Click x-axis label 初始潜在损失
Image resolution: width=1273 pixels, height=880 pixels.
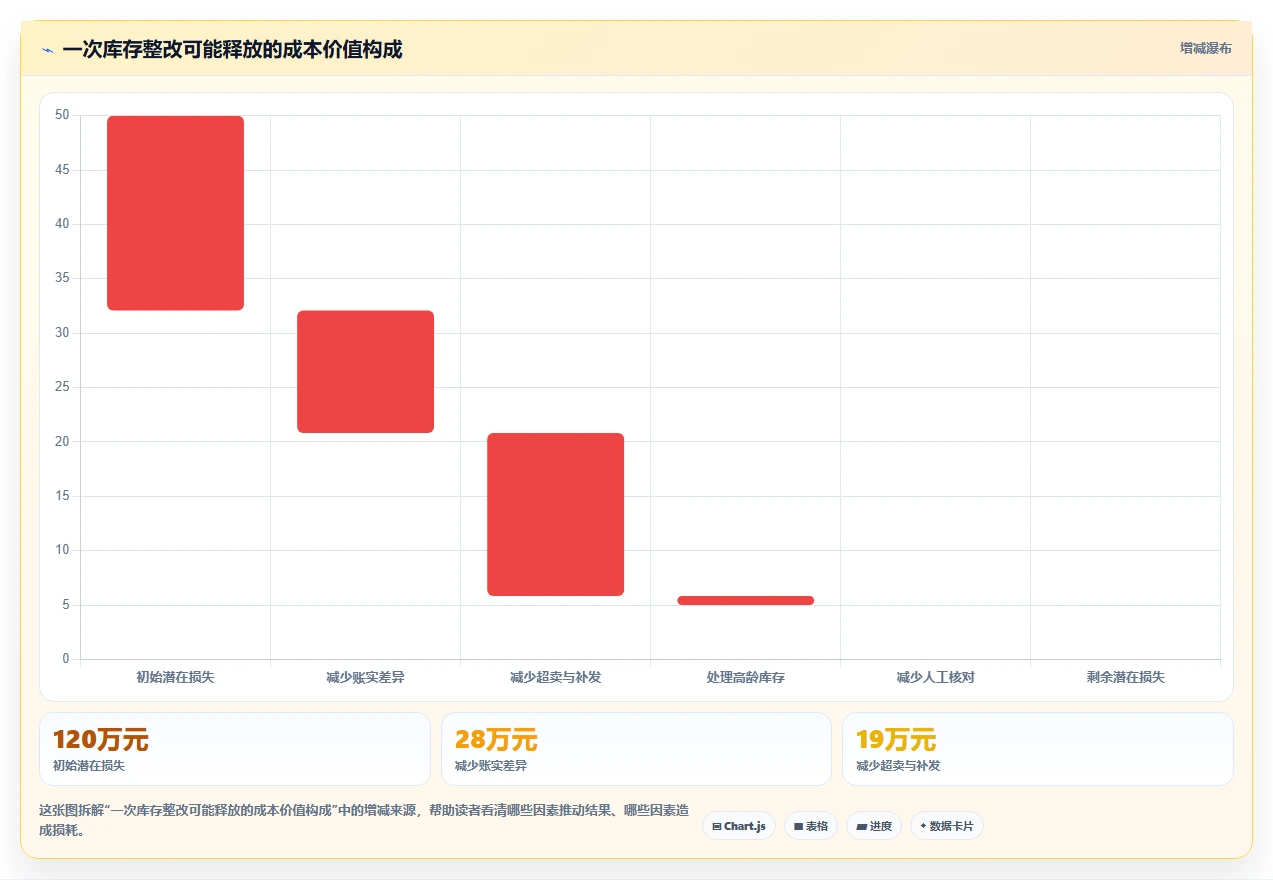175,677
